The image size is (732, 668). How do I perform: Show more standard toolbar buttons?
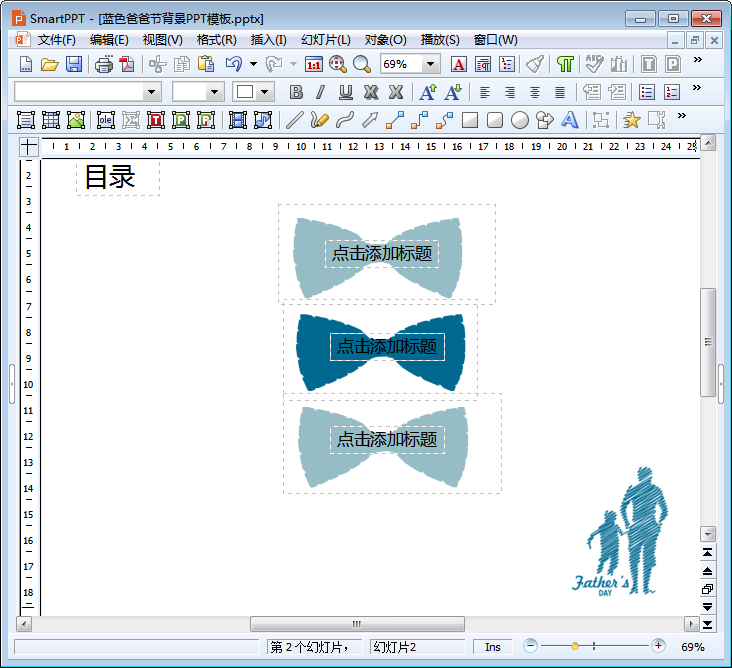[698, 59]
